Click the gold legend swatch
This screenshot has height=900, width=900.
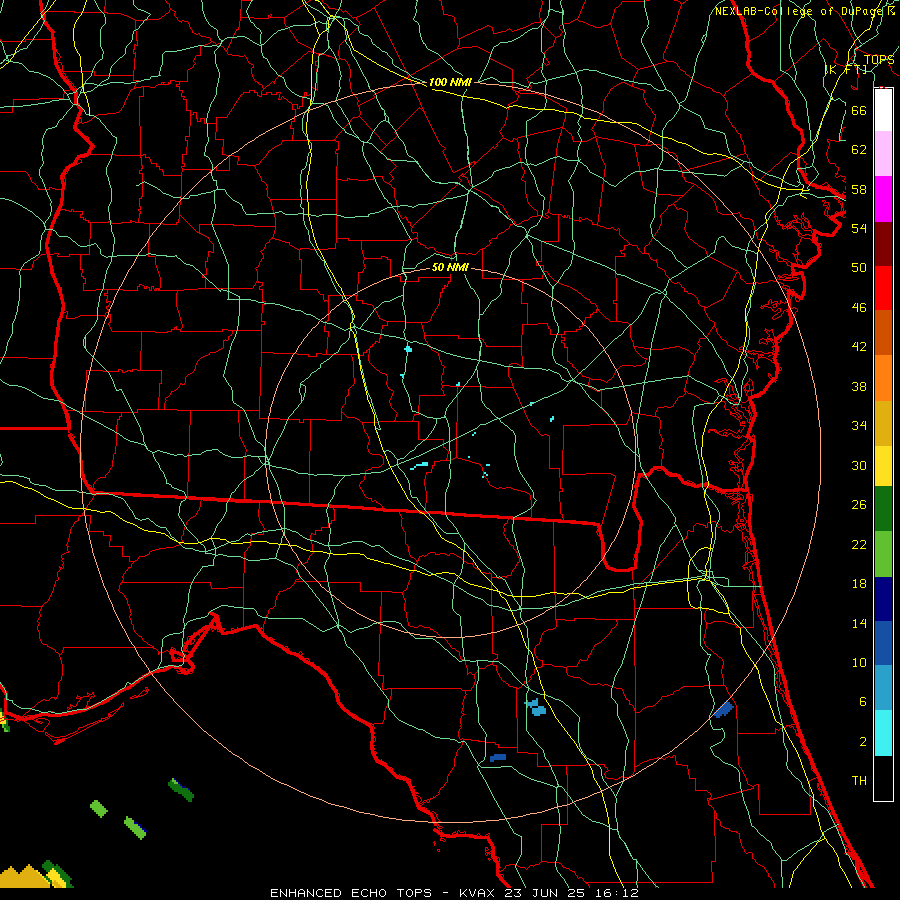[x=883, y=423]
